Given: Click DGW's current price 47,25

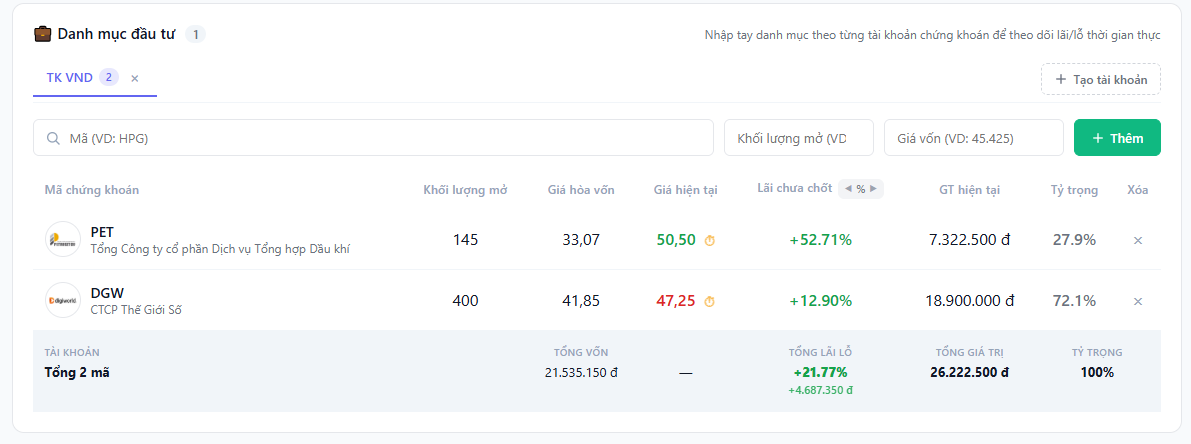Looking at the screenshot, I should pos(676,301).
